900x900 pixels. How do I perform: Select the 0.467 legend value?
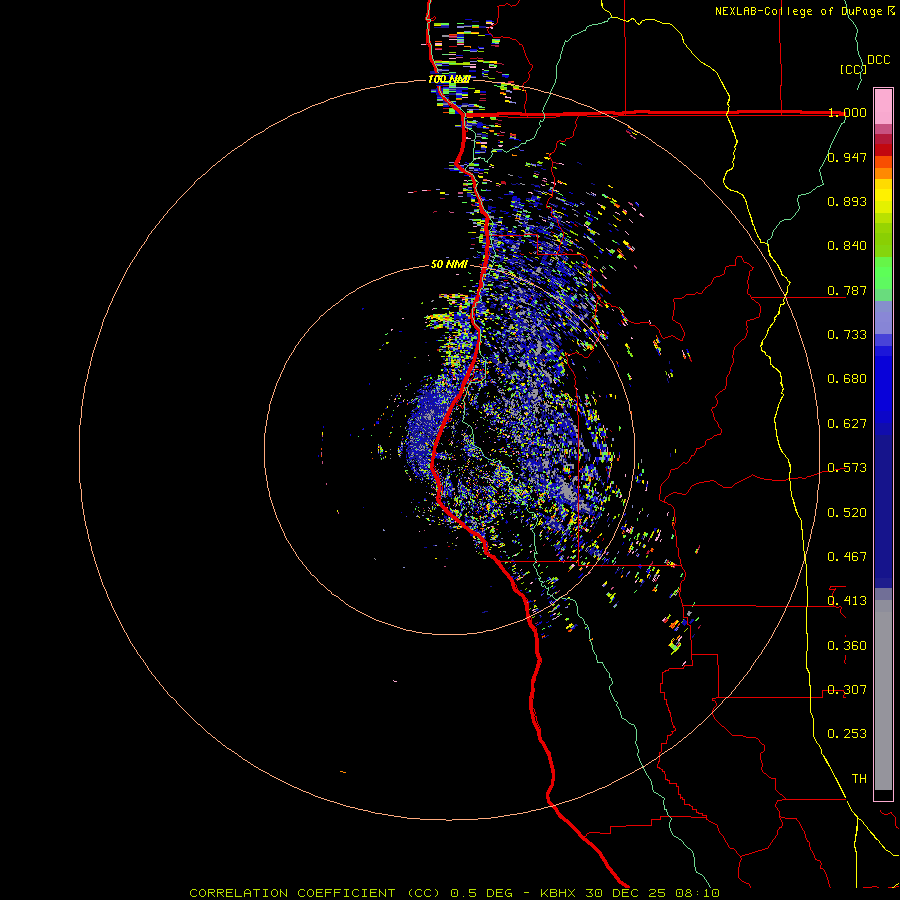847,557
